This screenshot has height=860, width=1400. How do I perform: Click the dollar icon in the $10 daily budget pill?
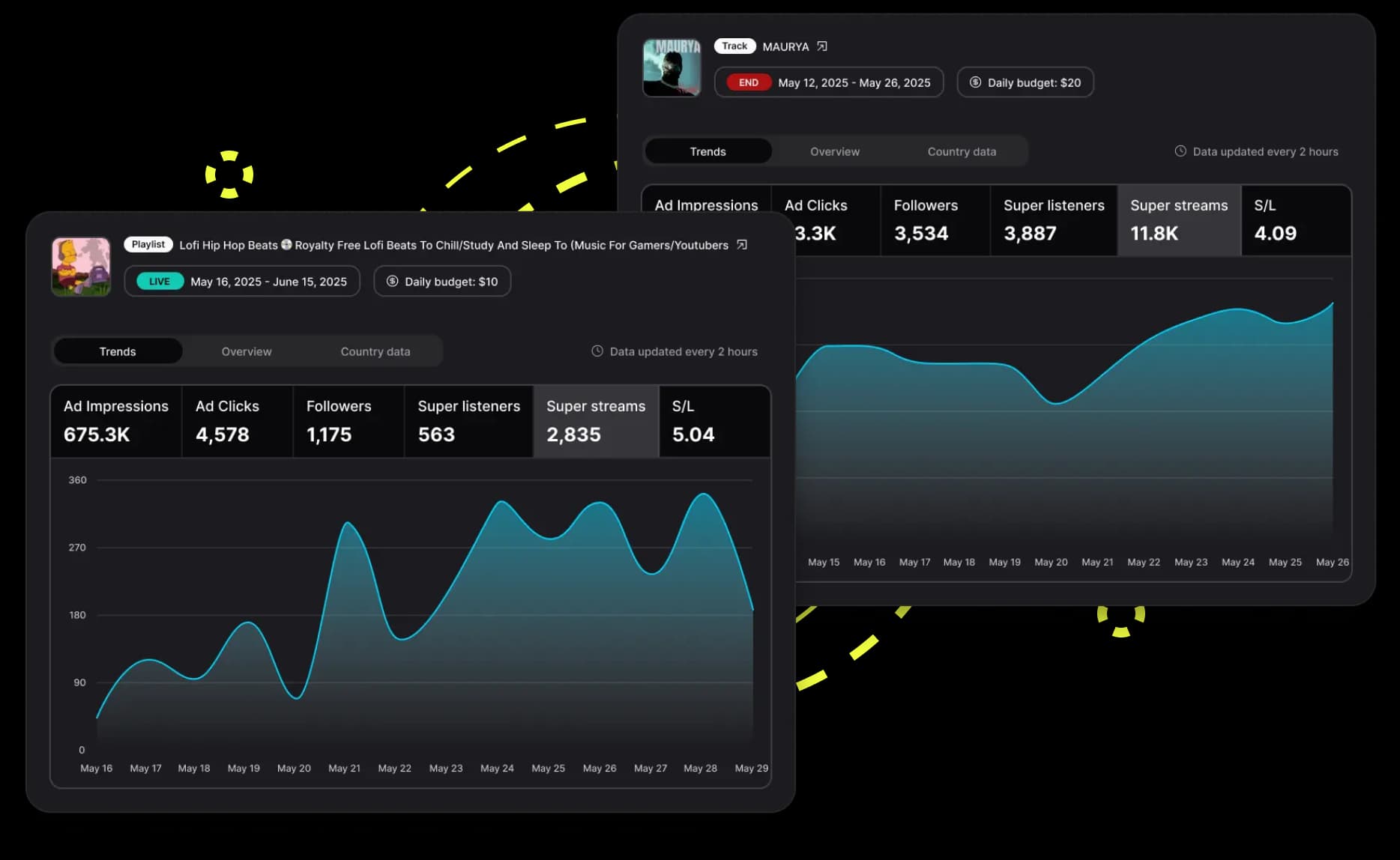(391, 281)
